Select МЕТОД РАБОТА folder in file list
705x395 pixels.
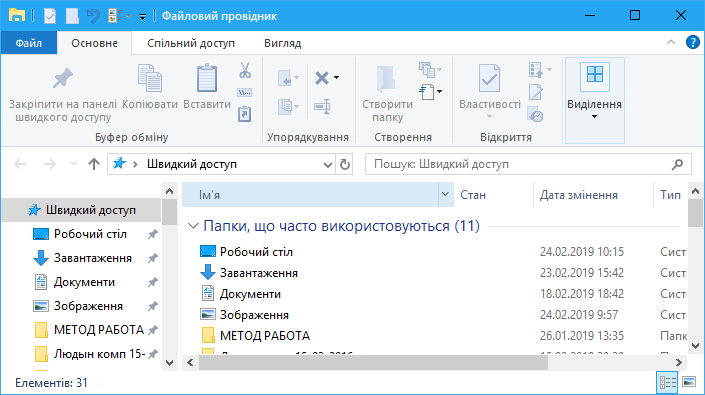(265, 336)
